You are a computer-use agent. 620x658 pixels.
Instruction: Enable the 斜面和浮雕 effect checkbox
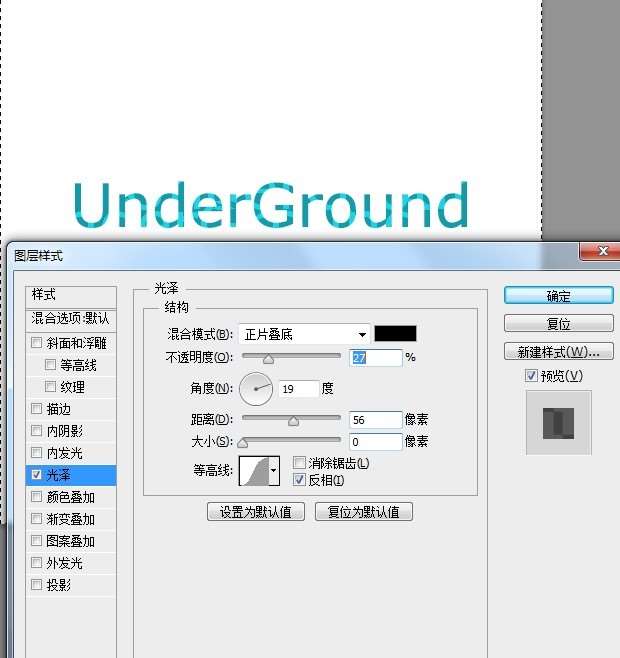[37, 343]
